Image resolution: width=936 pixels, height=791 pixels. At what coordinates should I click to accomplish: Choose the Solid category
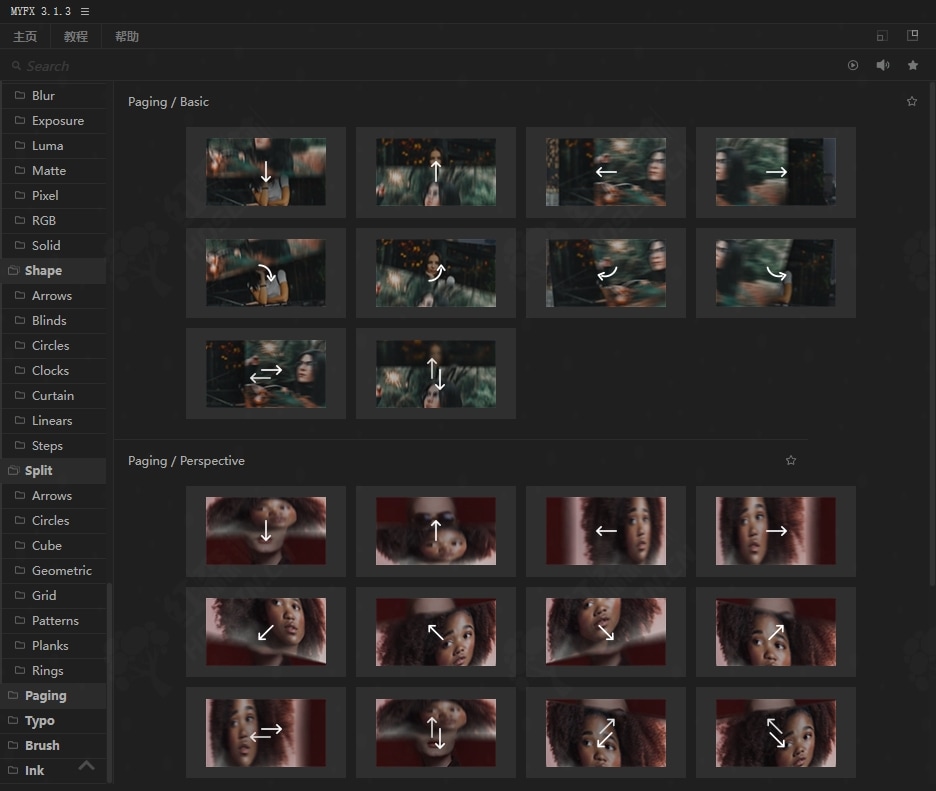point(54,245)
